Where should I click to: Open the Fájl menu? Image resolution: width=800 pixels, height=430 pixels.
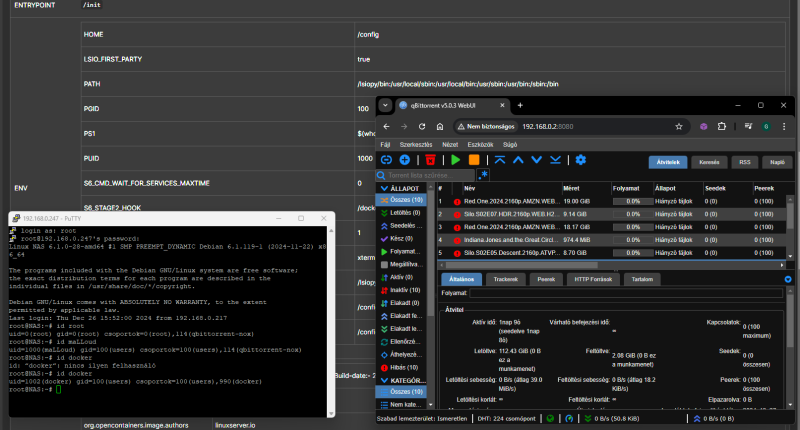(385, 145)
